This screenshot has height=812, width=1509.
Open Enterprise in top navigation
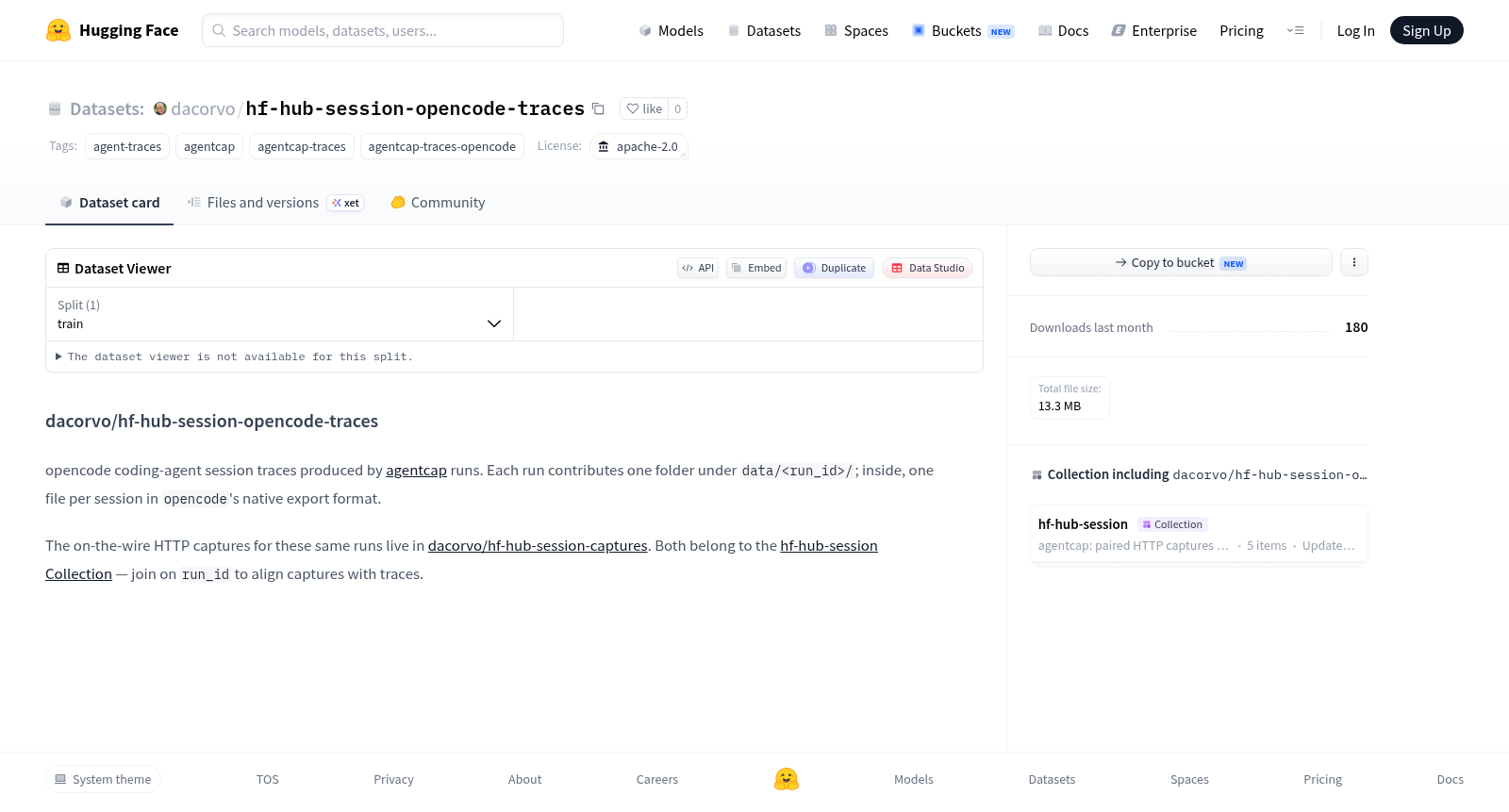1154,30
